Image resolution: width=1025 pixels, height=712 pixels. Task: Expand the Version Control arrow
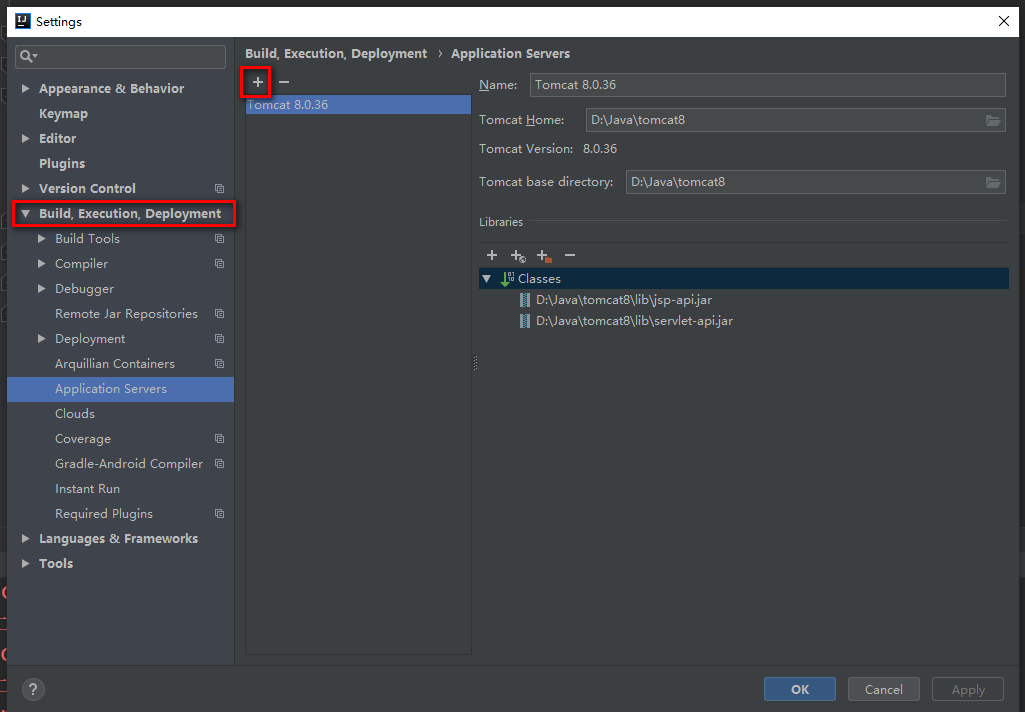click(x=25, y=188)
